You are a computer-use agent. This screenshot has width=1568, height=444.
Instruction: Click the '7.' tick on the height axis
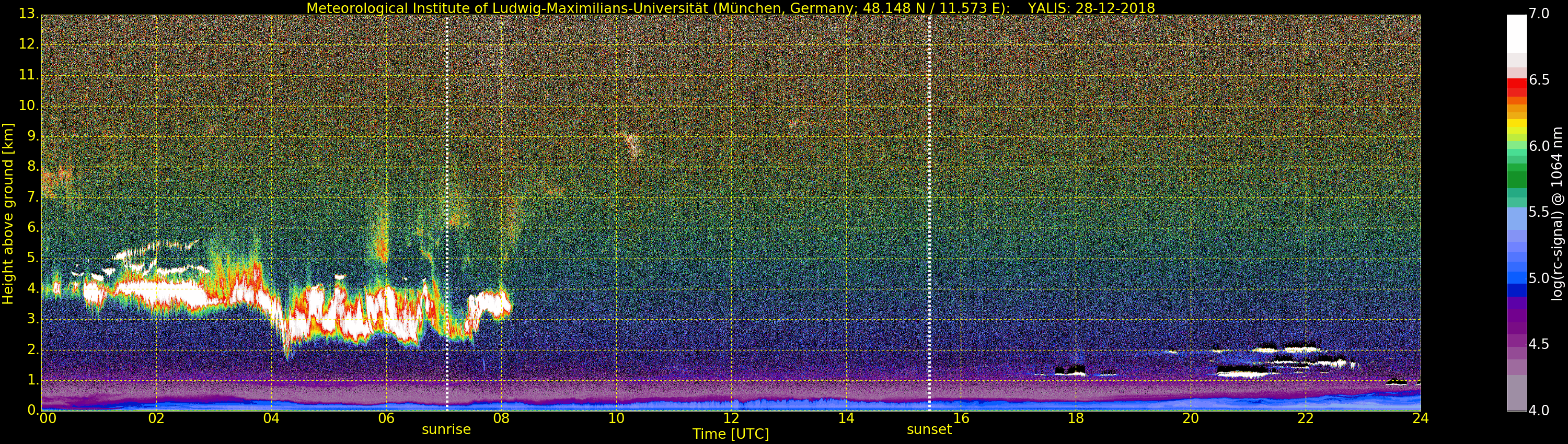pyautogui.click(x=33, y=197)
